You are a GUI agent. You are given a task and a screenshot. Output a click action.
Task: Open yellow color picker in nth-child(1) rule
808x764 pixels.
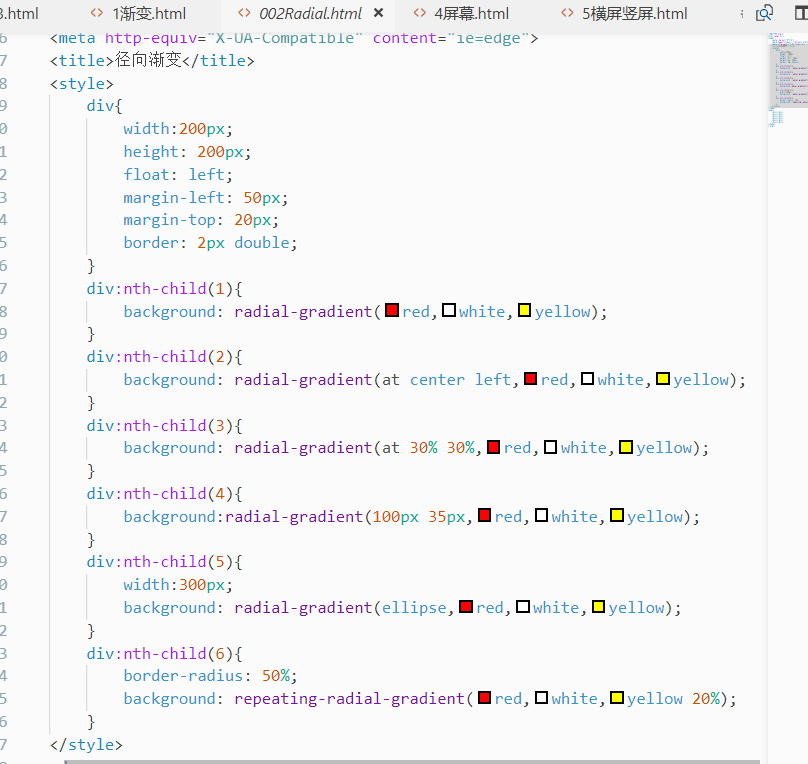pos(524,310)
